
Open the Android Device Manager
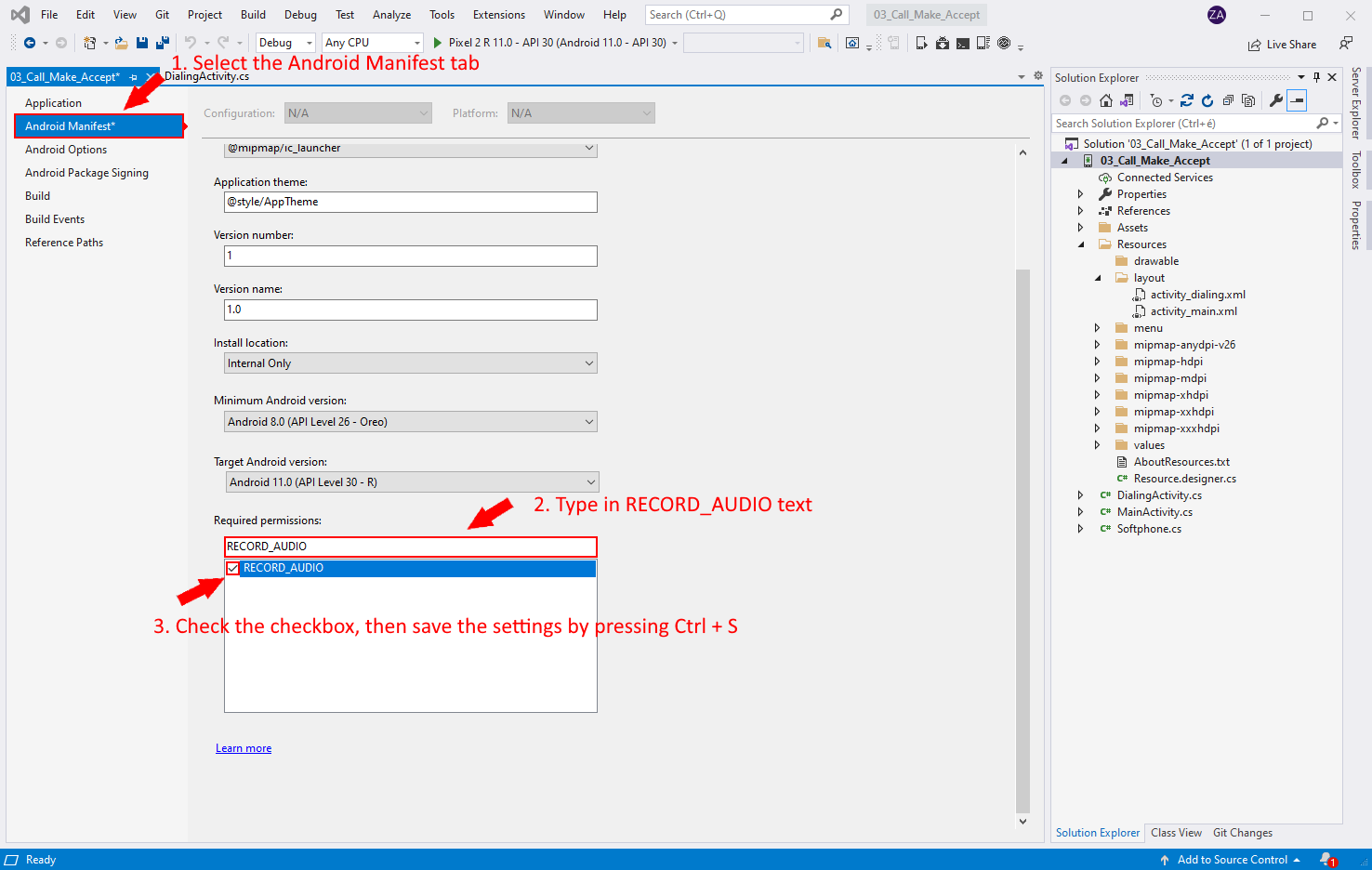983,43
